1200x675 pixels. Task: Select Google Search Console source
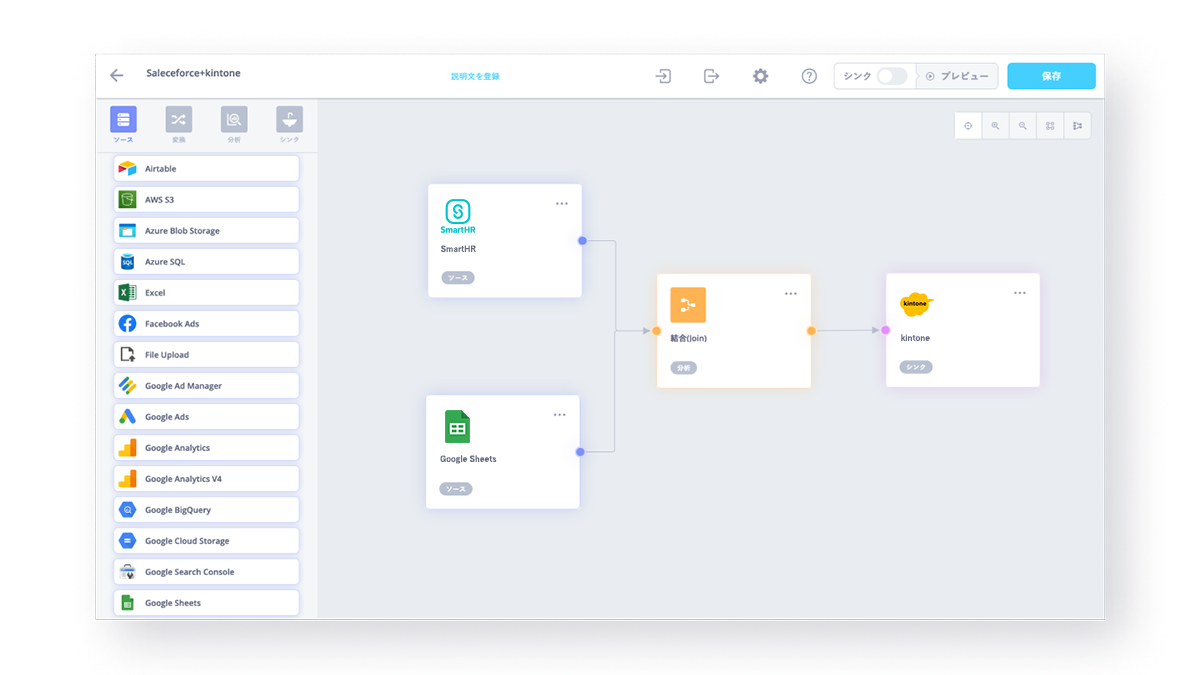coord(206,571)
